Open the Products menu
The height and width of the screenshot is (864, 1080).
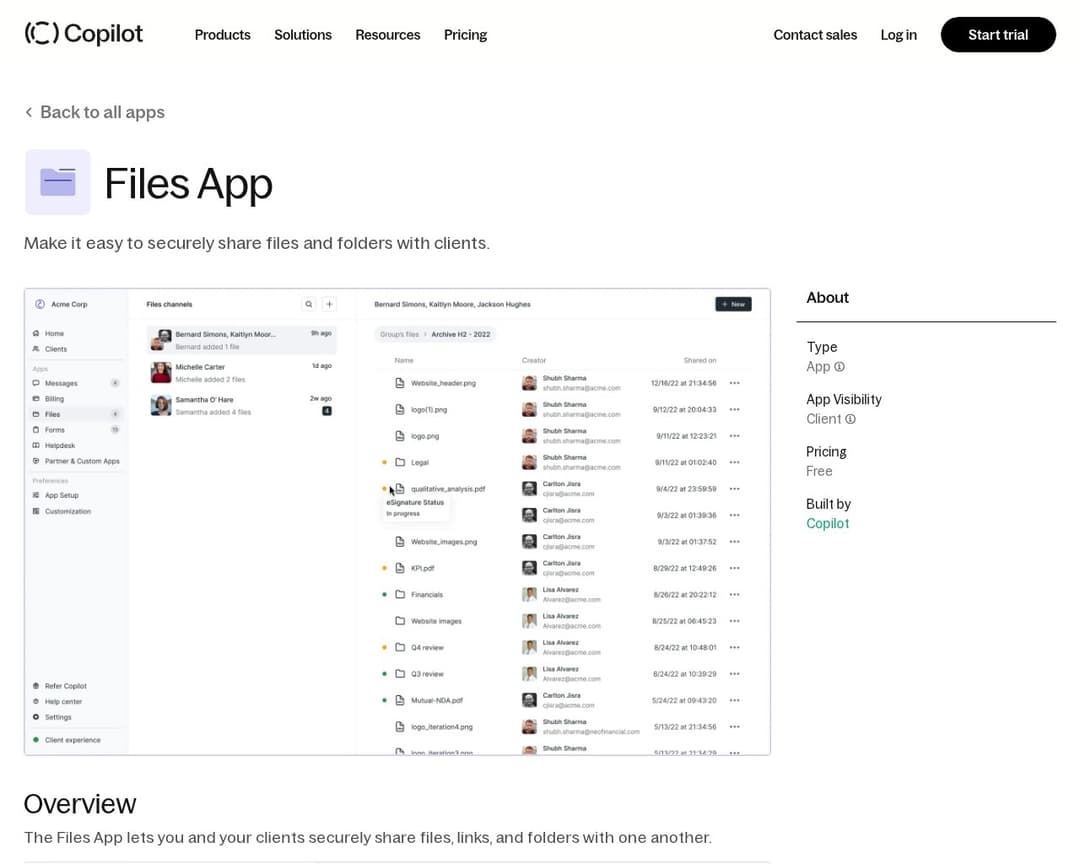tap(222, 35)
